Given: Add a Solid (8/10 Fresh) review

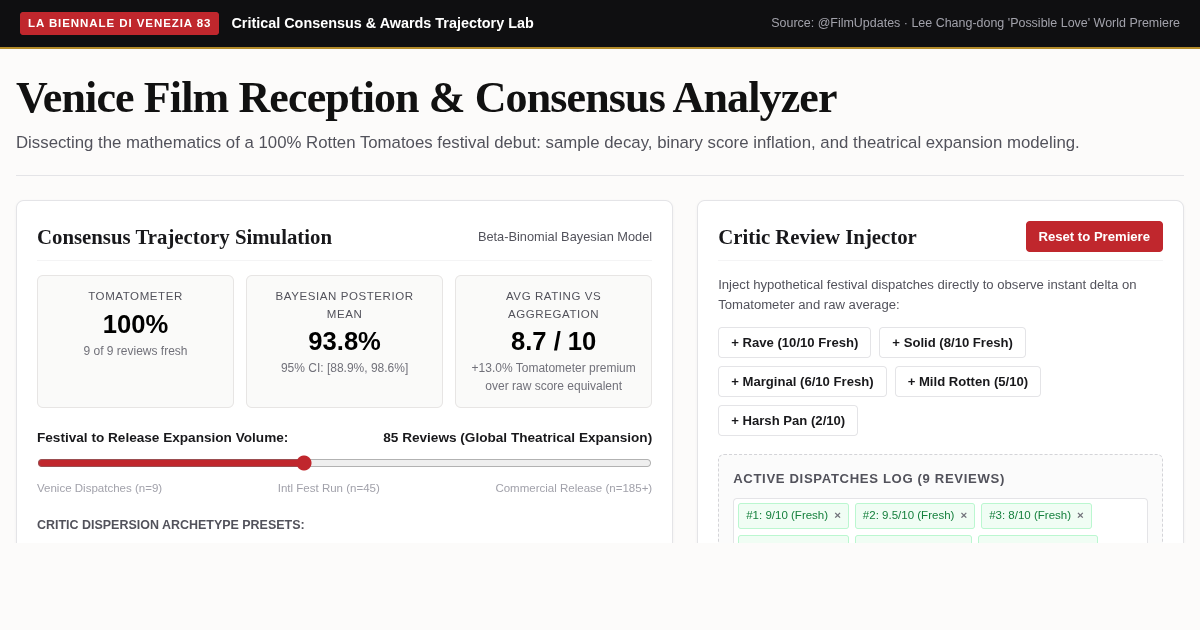Looking at the screenshot, I should (x=952, y=343).
